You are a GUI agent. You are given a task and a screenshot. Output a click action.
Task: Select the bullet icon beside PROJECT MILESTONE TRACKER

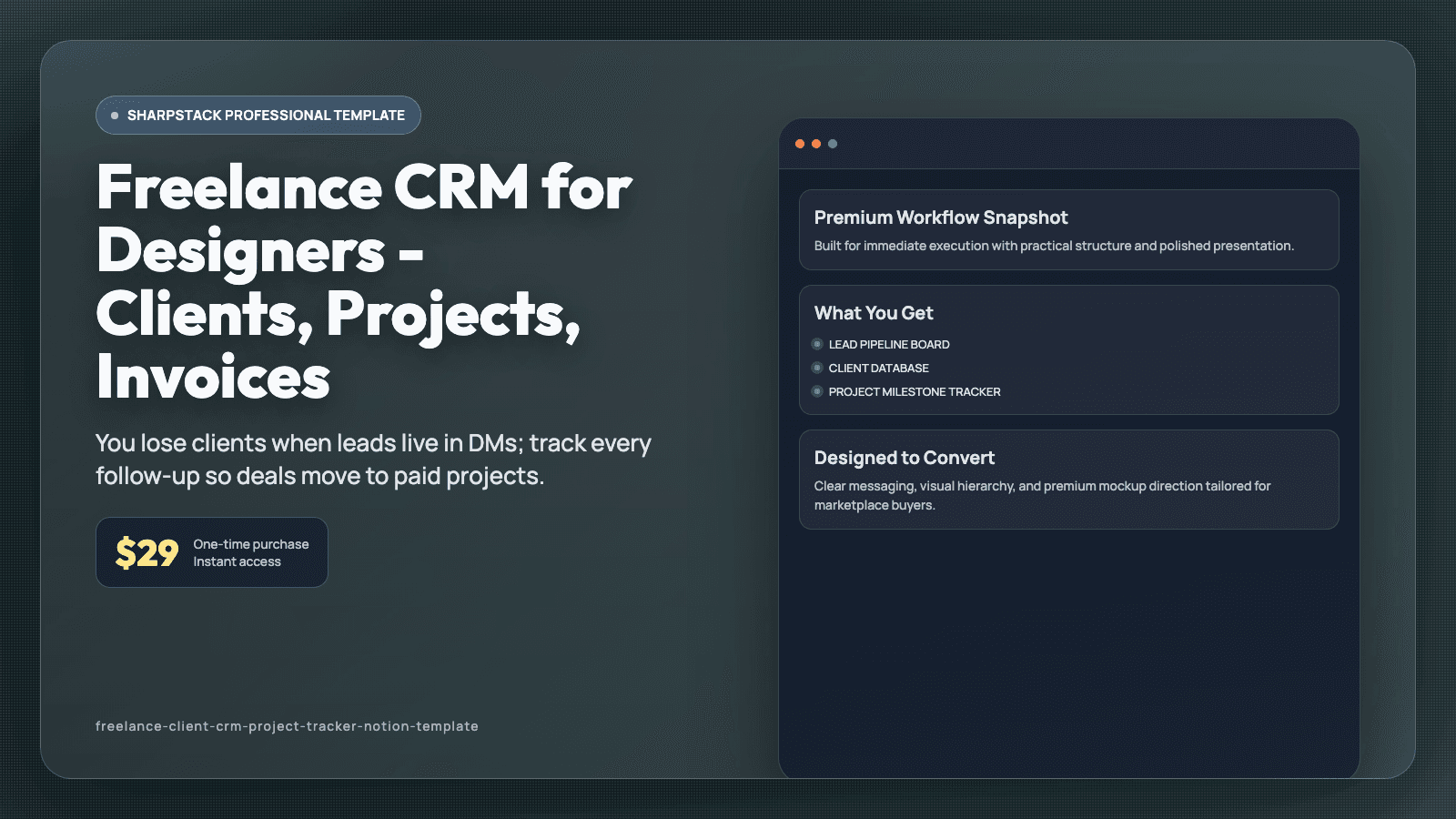pos(817,391)
